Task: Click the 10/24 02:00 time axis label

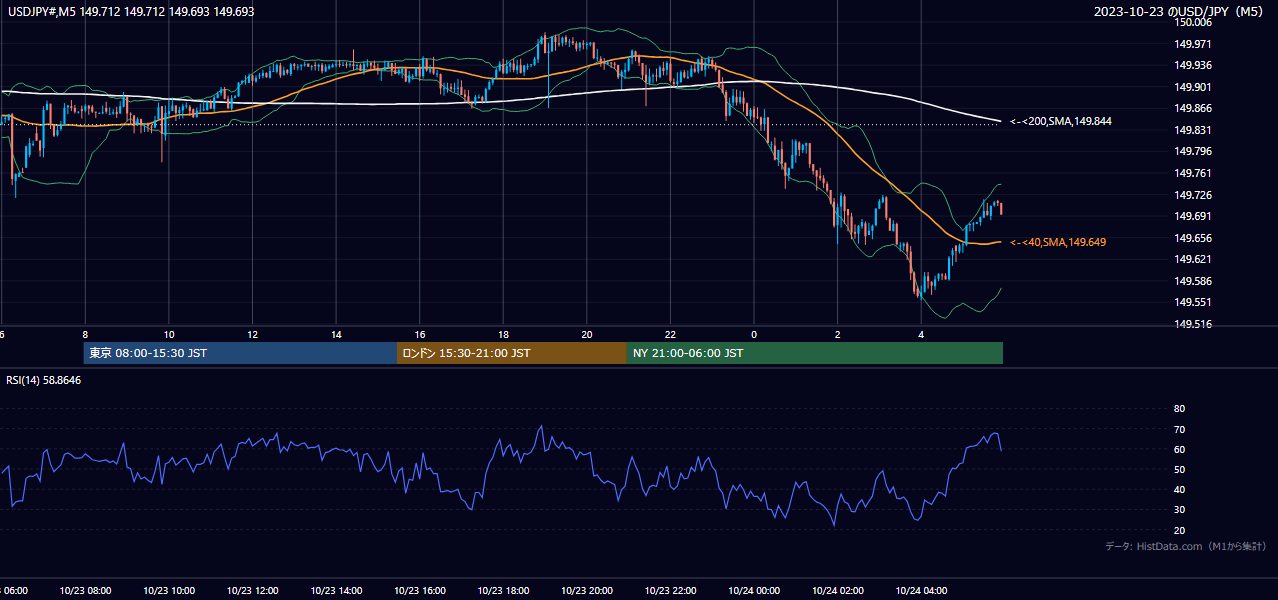Action: pyautogui.click(x=838, y=590)
